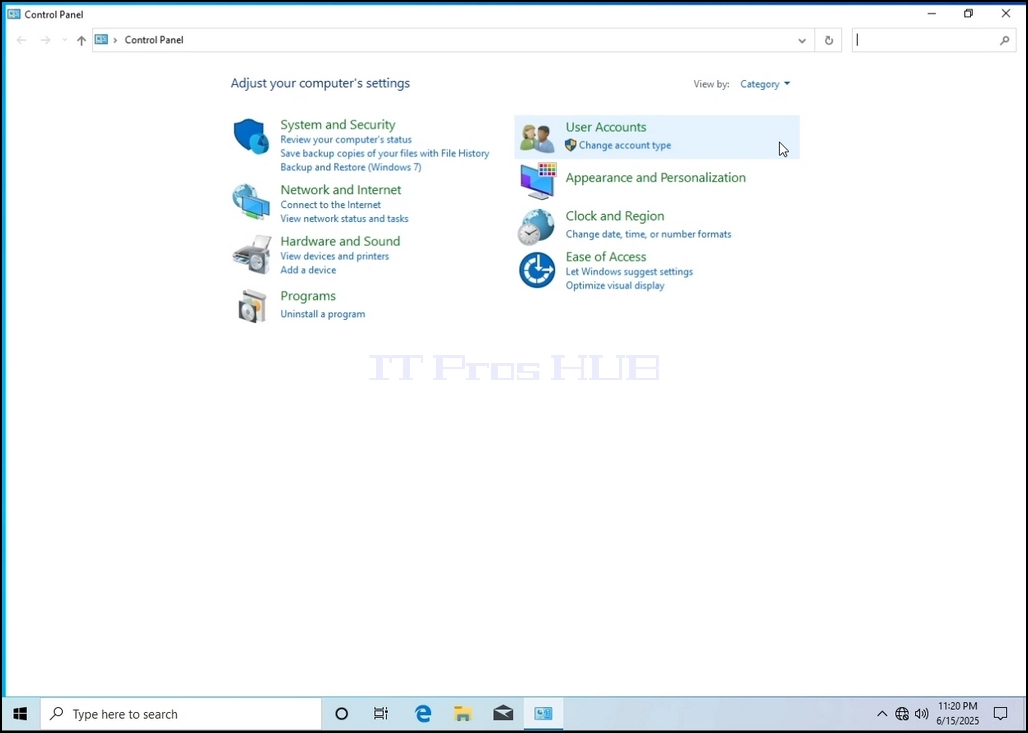Screen dimensions: 1028x733
Task: Open the volume speaker tray icon
Action: pyautogui.click(x=921, y=714)
